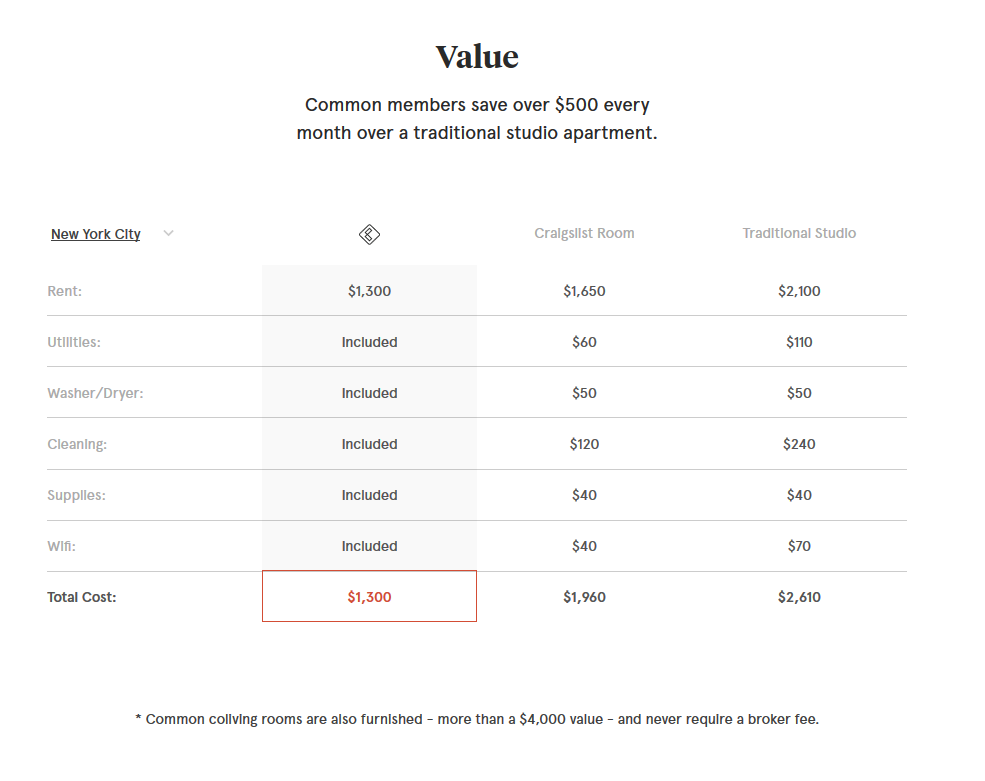Click the Washer/Dryer row label

[95, 393]
